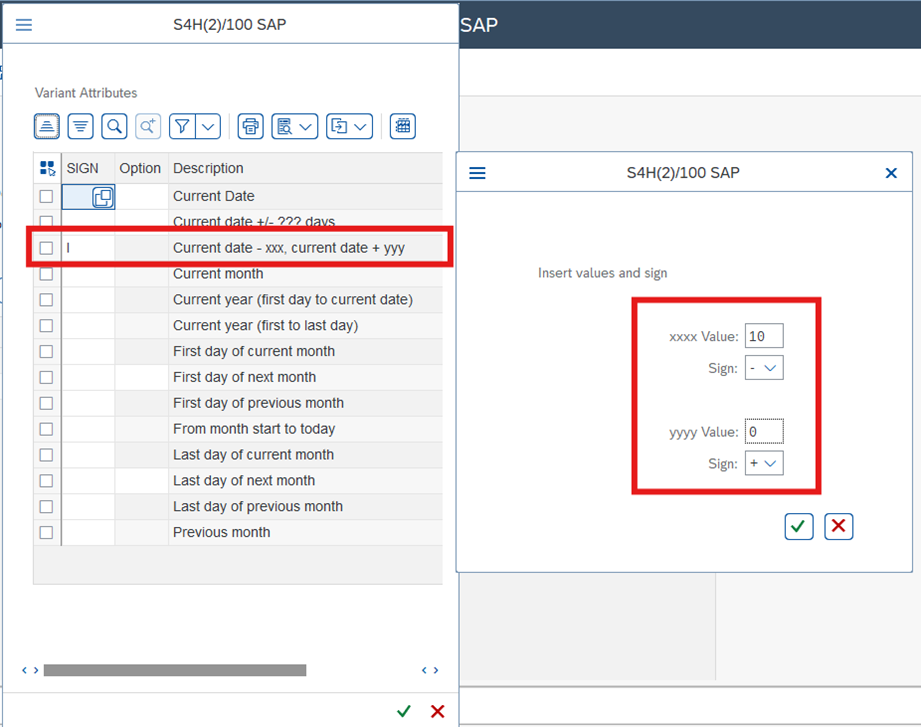Click the Set Filter funnel icon
The width and height of the screenshot is (921, 727).
pos(182,126)
